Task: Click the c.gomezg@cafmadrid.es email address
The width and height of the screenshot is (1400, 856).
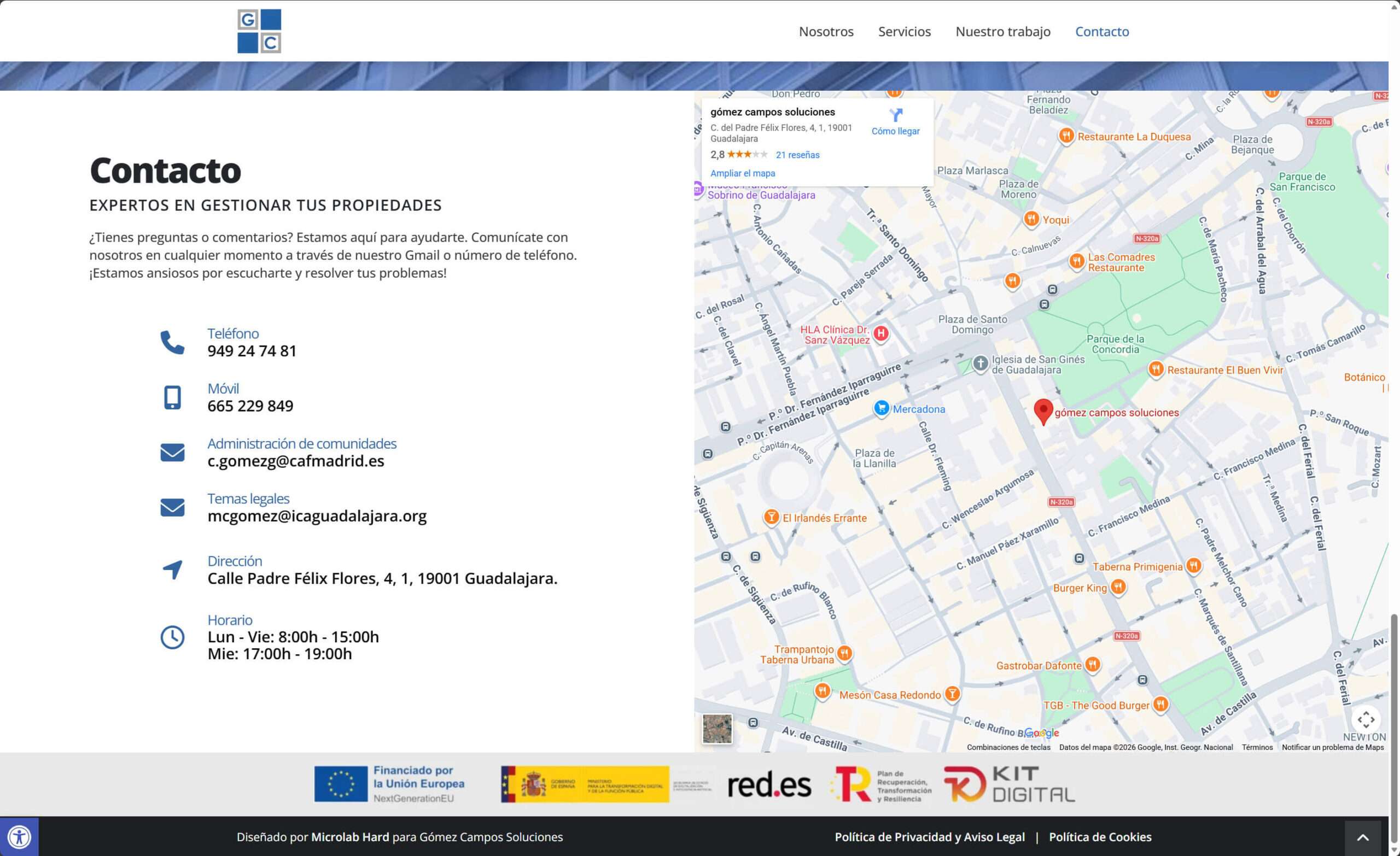Action: tap(295, 461)
